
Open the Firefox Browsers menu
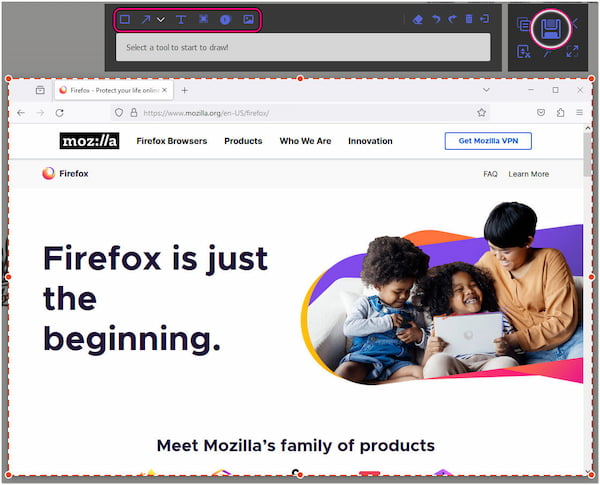point(172,141)
